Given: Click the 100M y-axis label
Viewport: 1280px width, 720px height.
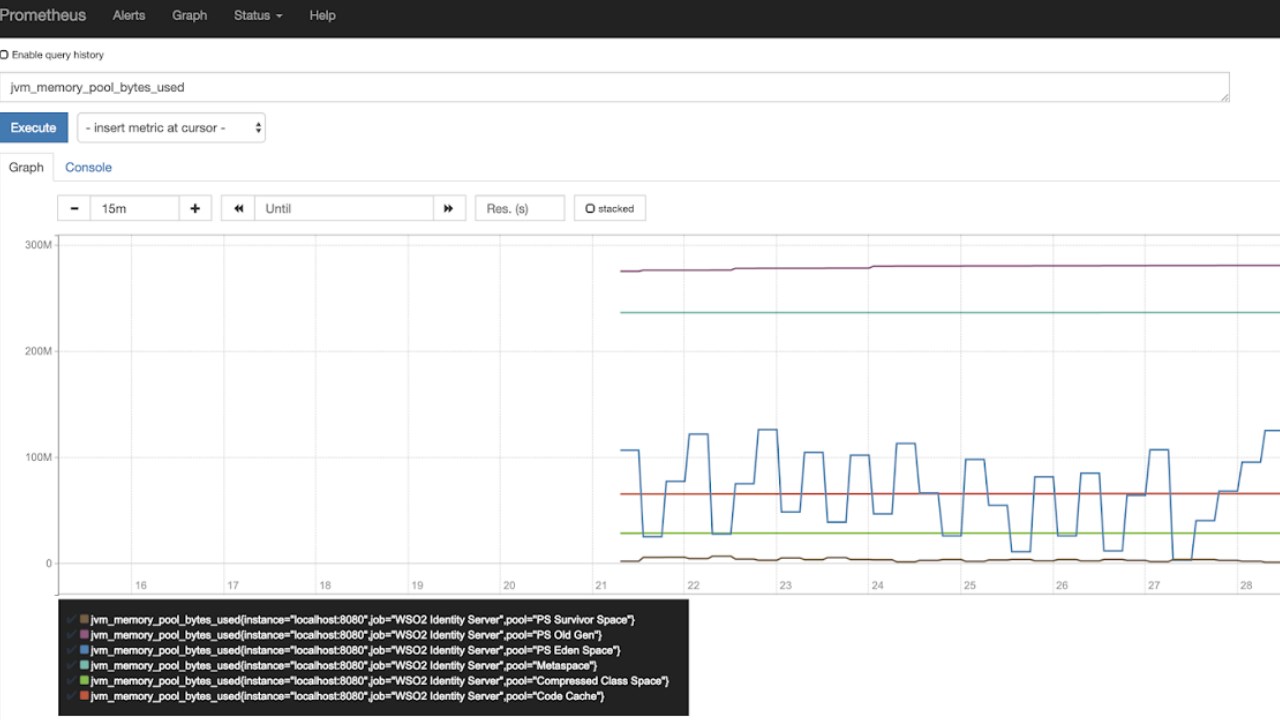Looking at the screenshot, I should pyautogui.click(x=38, y=457).
